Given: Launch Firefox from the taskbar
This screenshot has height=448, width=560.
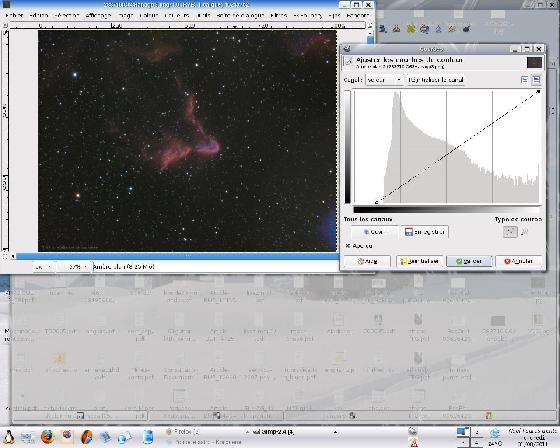Looking at the screenshot, I should [48, 437].
